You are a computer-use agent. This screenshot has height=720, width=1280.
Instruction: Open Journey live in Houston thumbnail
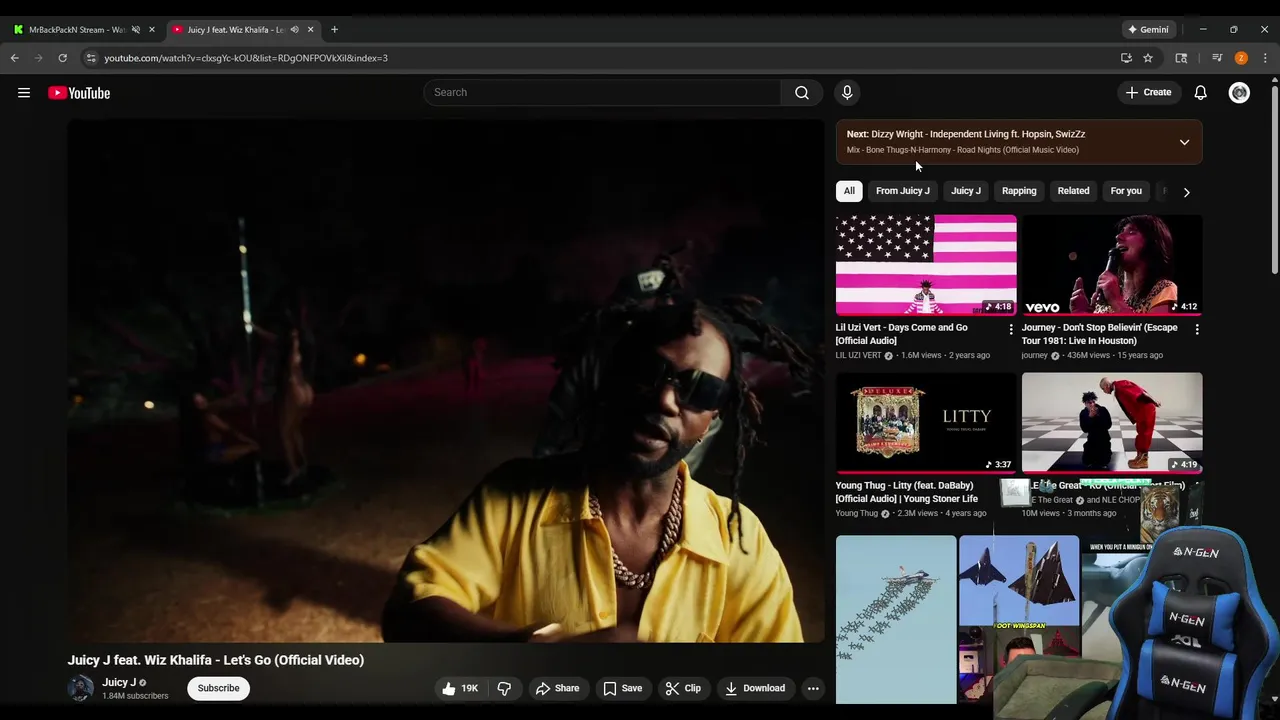coord(1112,265)
